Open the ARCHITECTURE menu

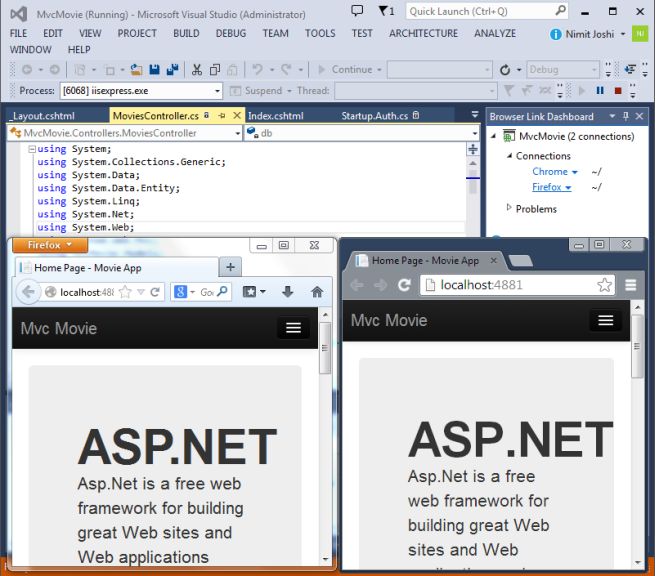point(423,33)
